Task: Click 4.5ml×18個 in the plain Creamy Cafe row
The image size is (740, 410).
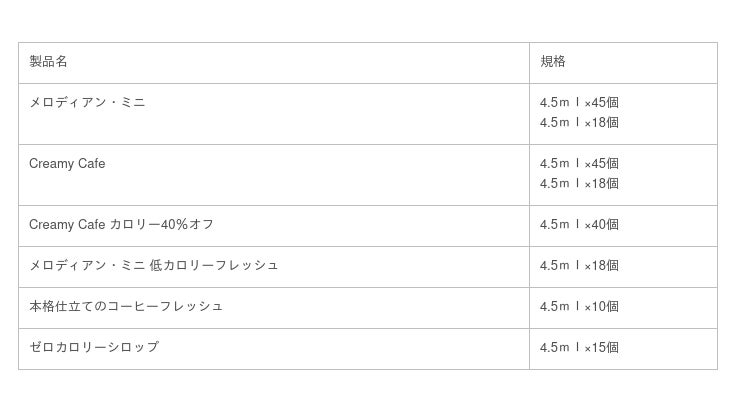Action: tap(579, 184)
